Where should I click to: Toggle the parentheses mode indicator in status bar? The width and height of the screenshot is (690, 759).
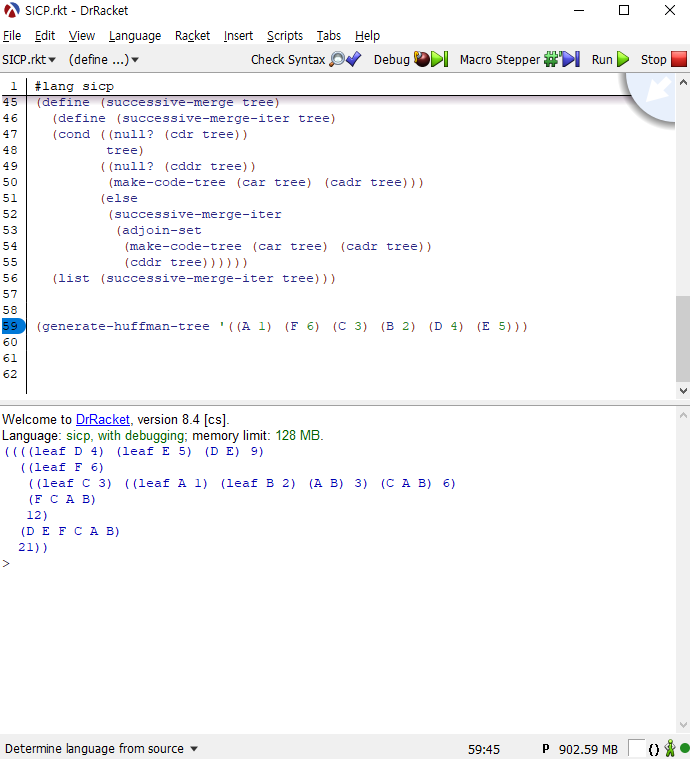tap(653, 749)
